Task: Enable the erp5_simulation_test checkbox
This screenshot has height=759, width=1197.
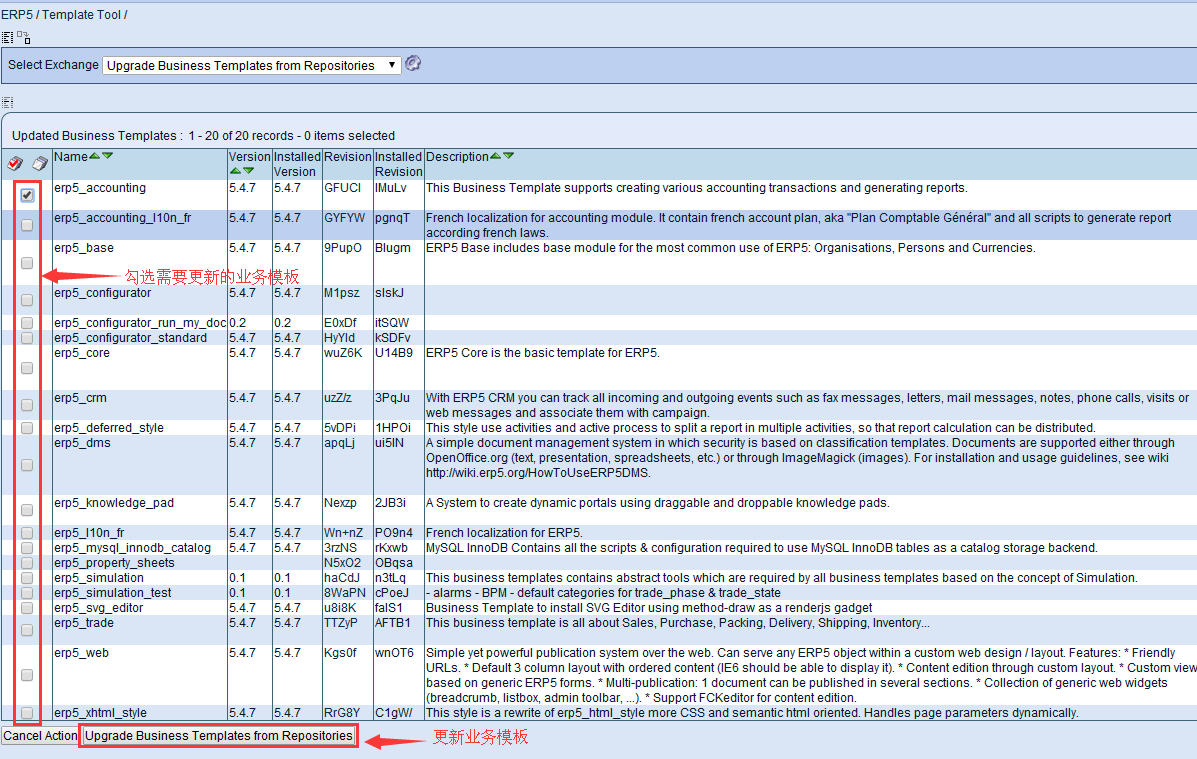Action: point(27,593)
